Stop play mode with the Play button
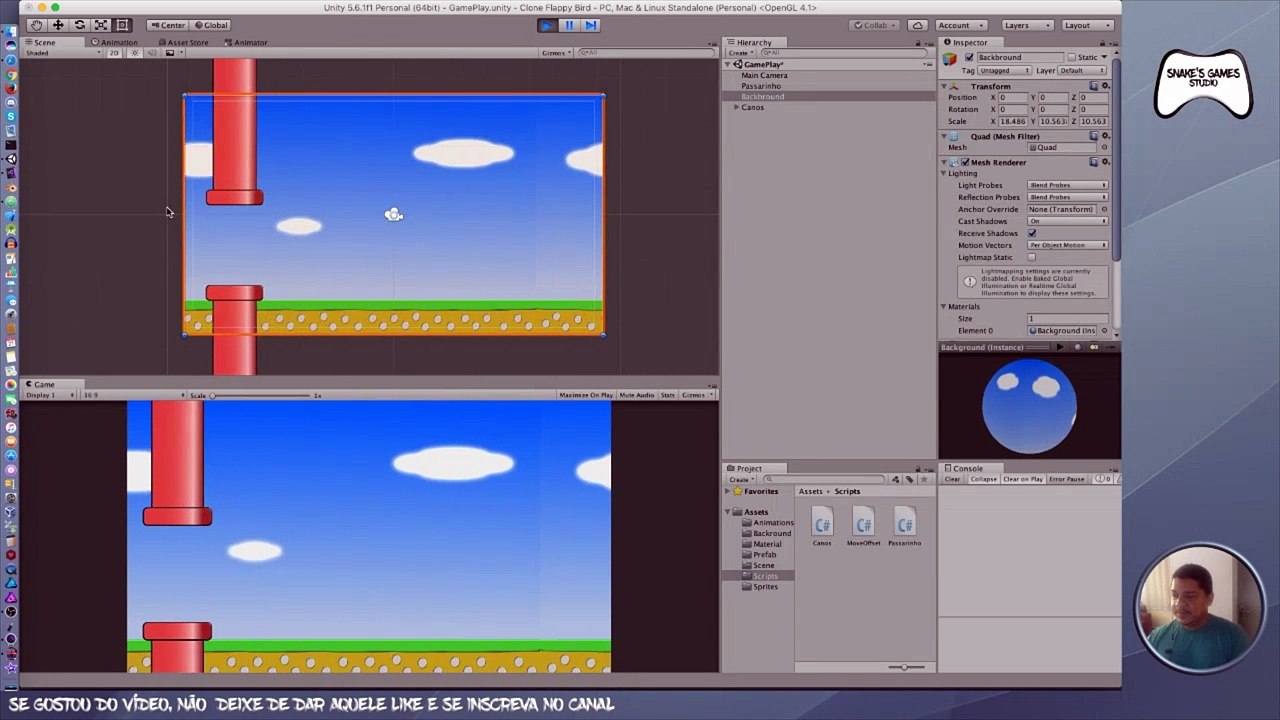 (547, 25)
